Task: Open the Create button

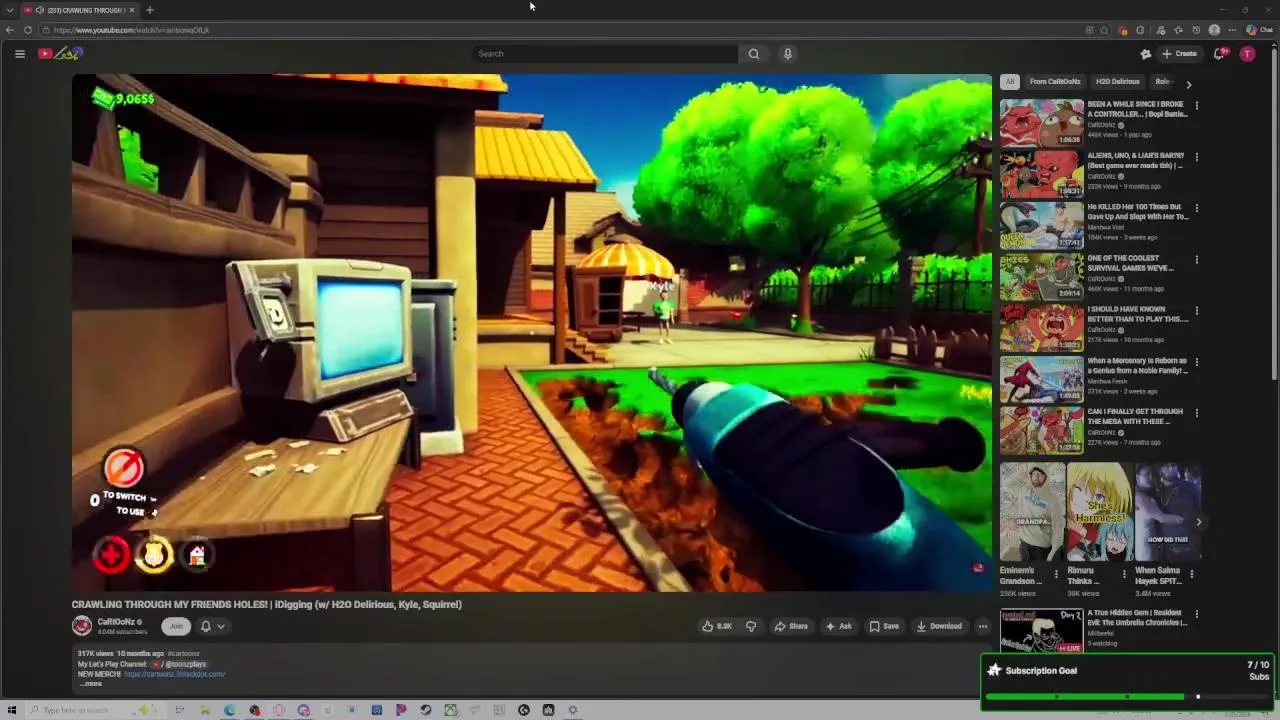Action: click(x=1180, y=54)
